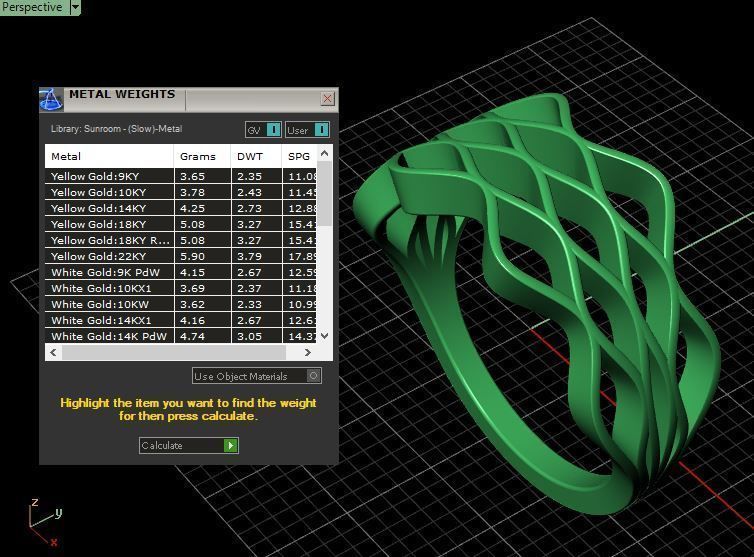The image size is (754, 557).
Task: Sort by the Metal column header
Action: point(109,156)
